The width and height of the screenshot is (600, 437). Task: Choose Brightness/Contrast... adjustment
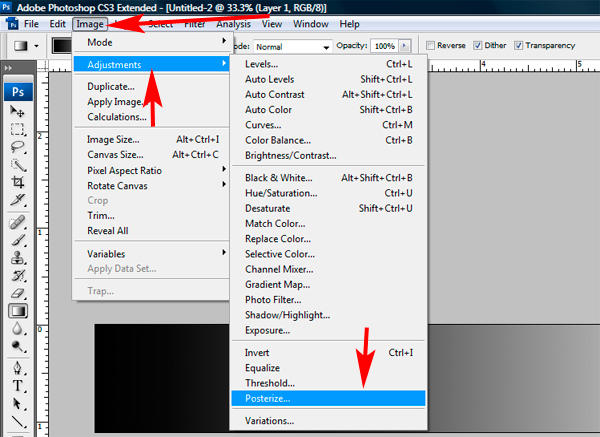point(328,155)
